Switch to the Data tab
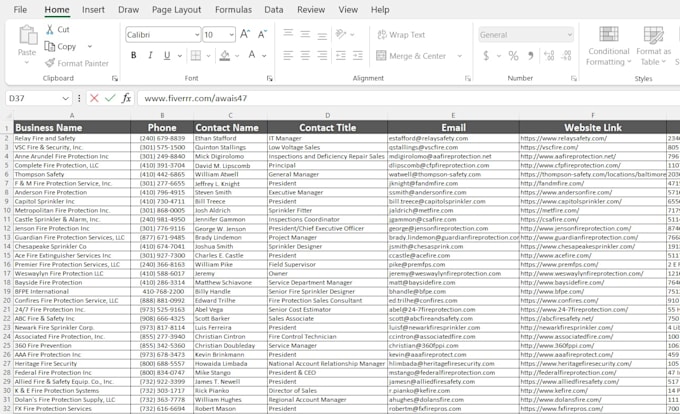The width and height of the screenshot is (680, 414). (274, 10)
